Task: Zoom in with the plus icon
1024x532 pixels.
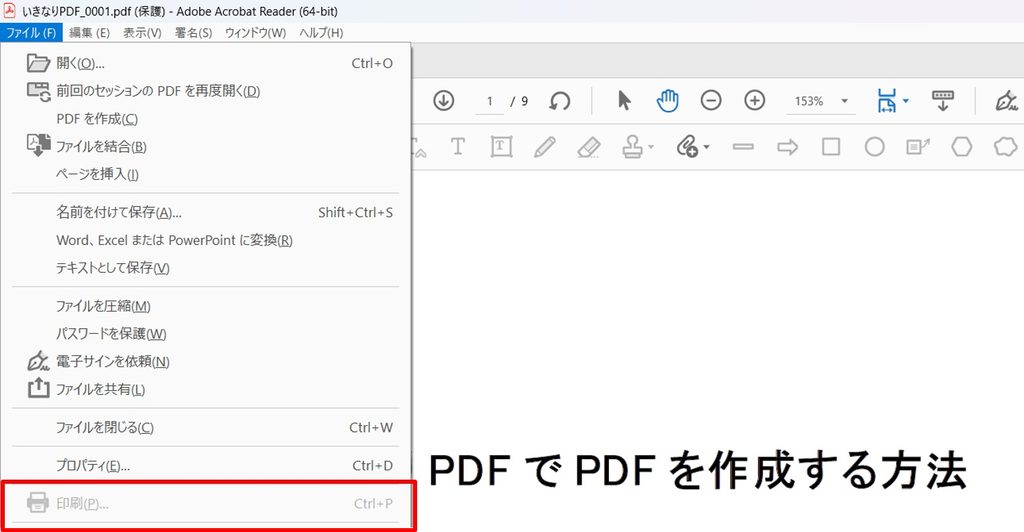Action: click(755, 101)
